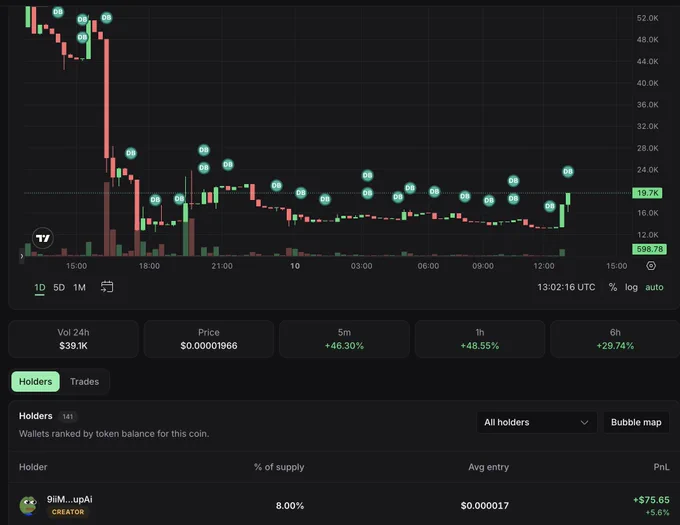Click the 19.7K current price label
This screenshot has width=680, height=525.
click(647, 193)
